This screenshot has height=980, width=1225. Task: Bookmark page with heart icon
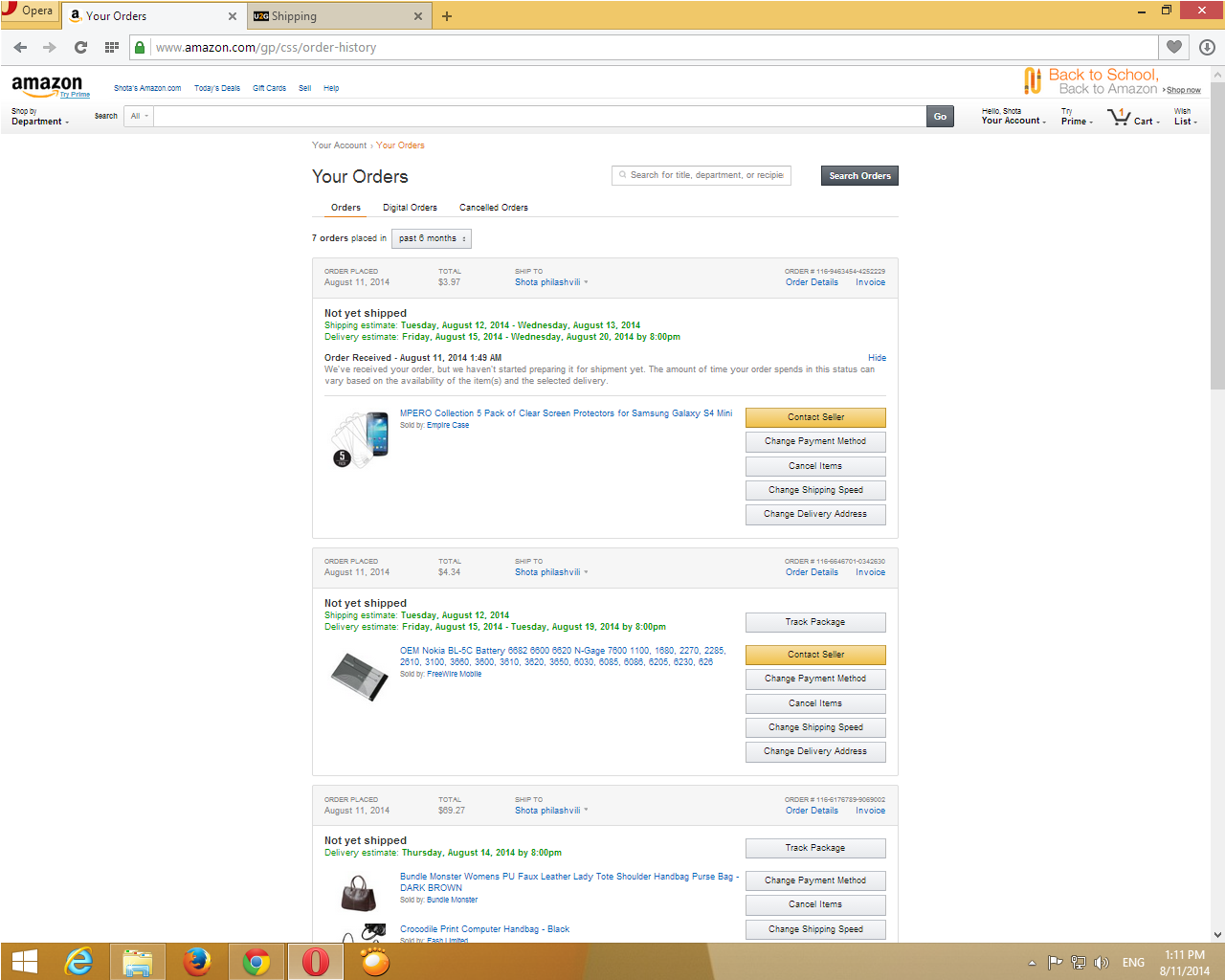pos(1174,47)
